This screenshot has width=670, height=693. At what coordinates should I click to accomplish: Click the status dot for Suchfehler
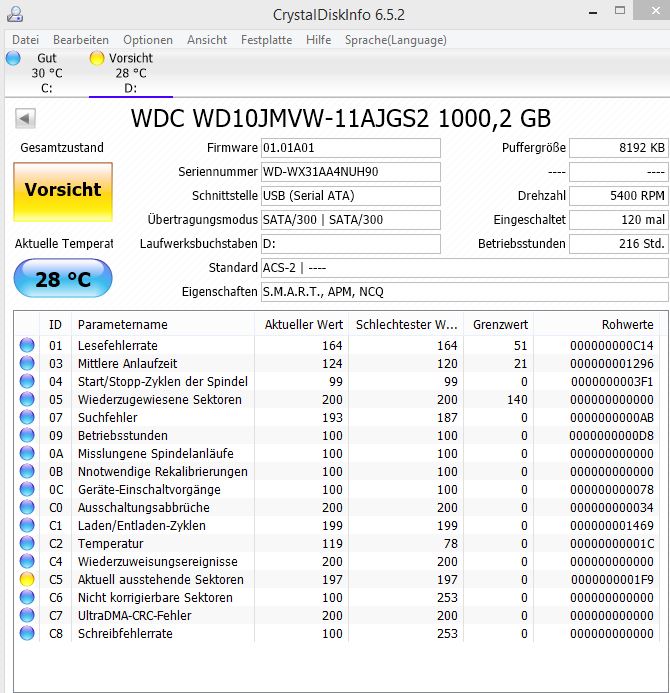[x=27, y=417]
